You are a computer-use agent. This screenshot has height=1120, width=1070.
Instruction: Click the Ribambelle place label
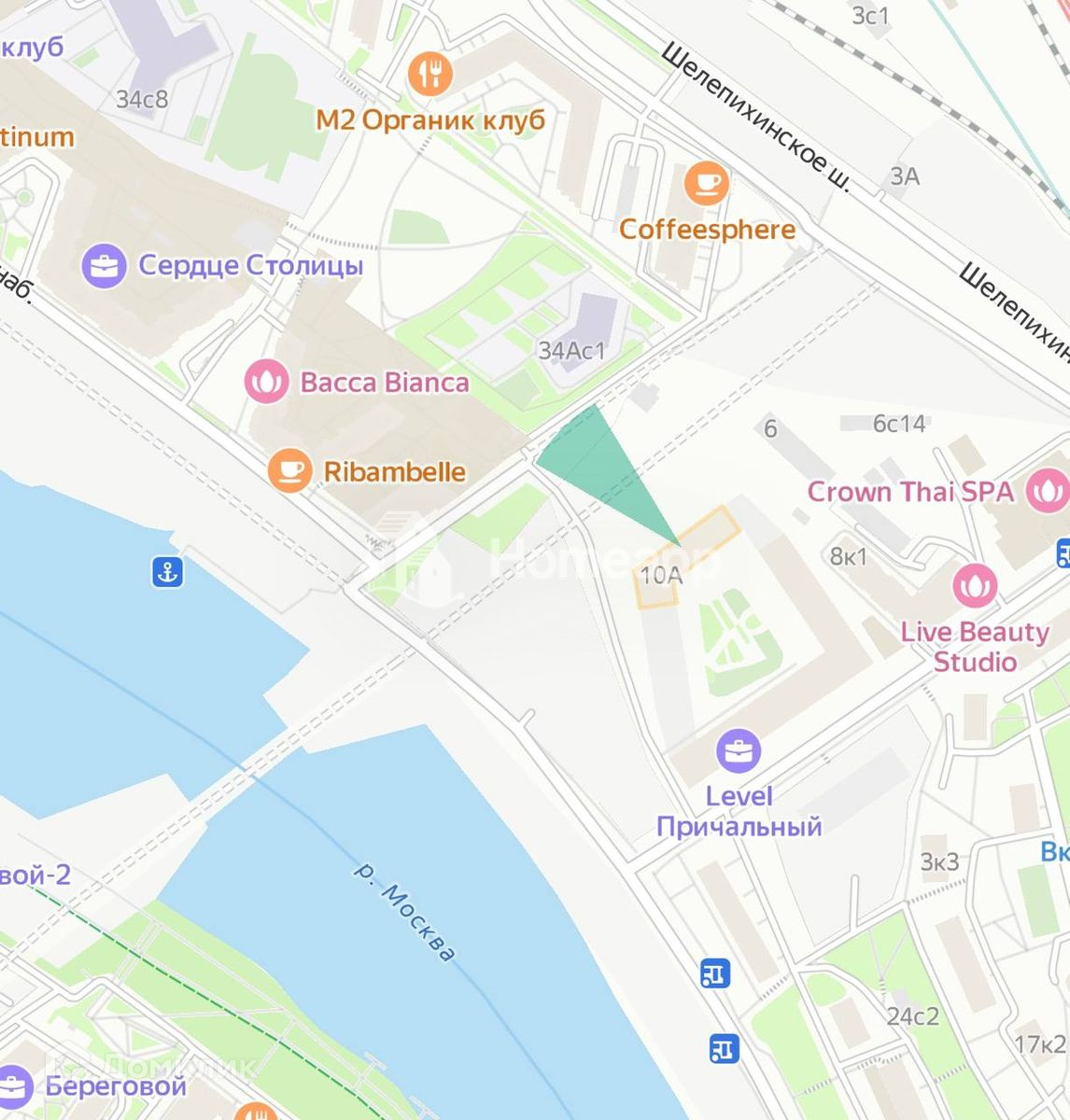pyautogui.click(x=395, y=471)
